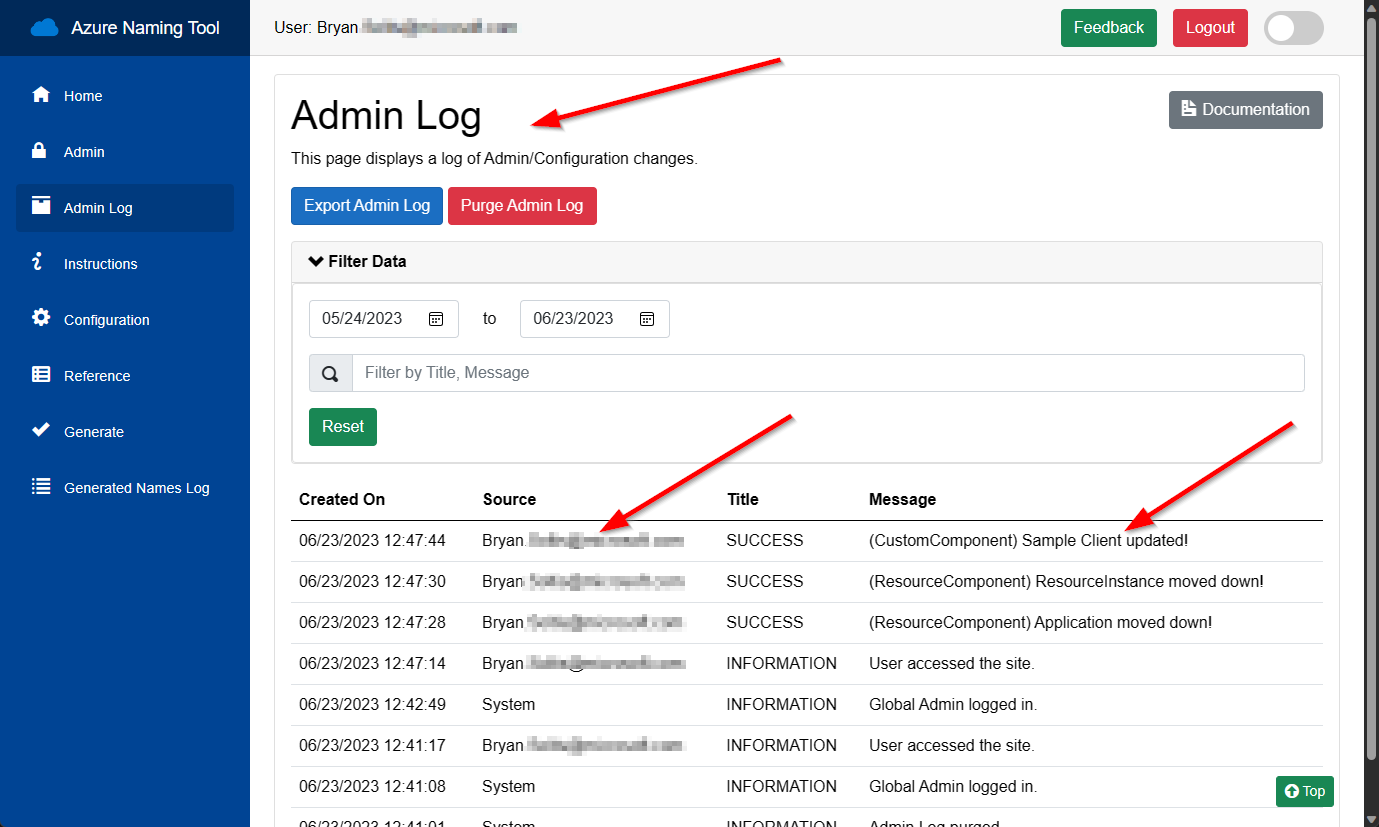
Task: Click the Reset filter button
Action: pyautogui.click(x=343, y=427)
